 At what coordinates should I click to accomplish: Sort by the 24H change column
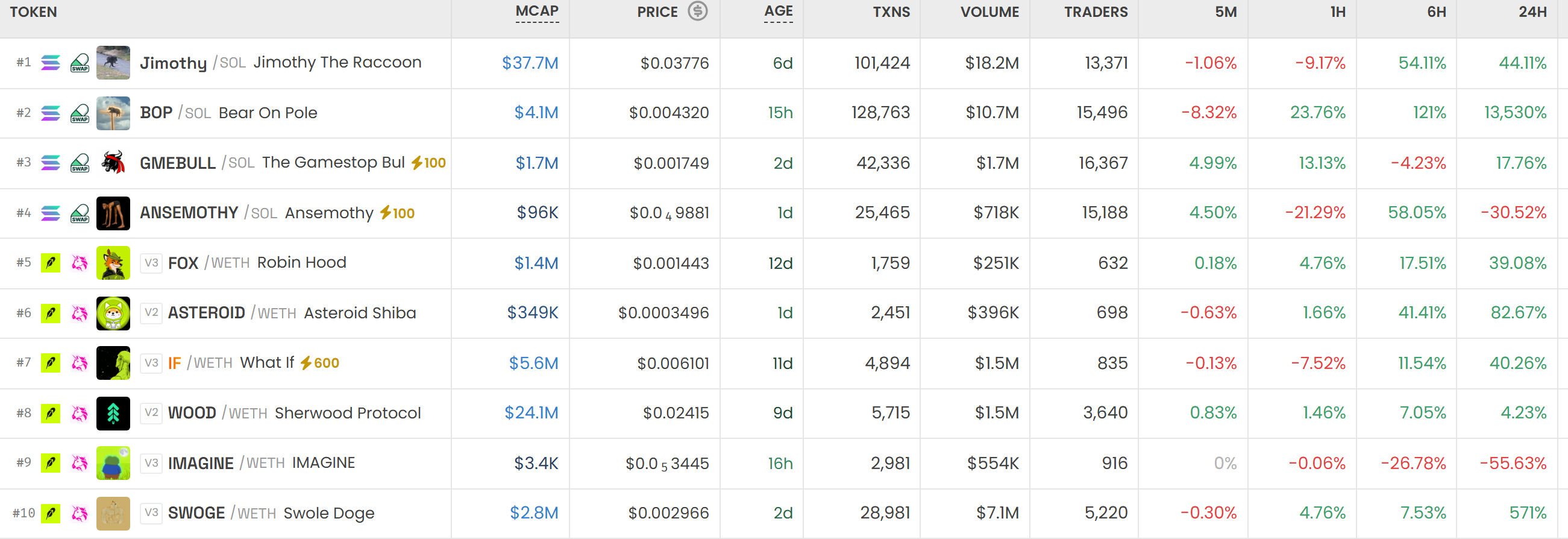coord(1532,12)
